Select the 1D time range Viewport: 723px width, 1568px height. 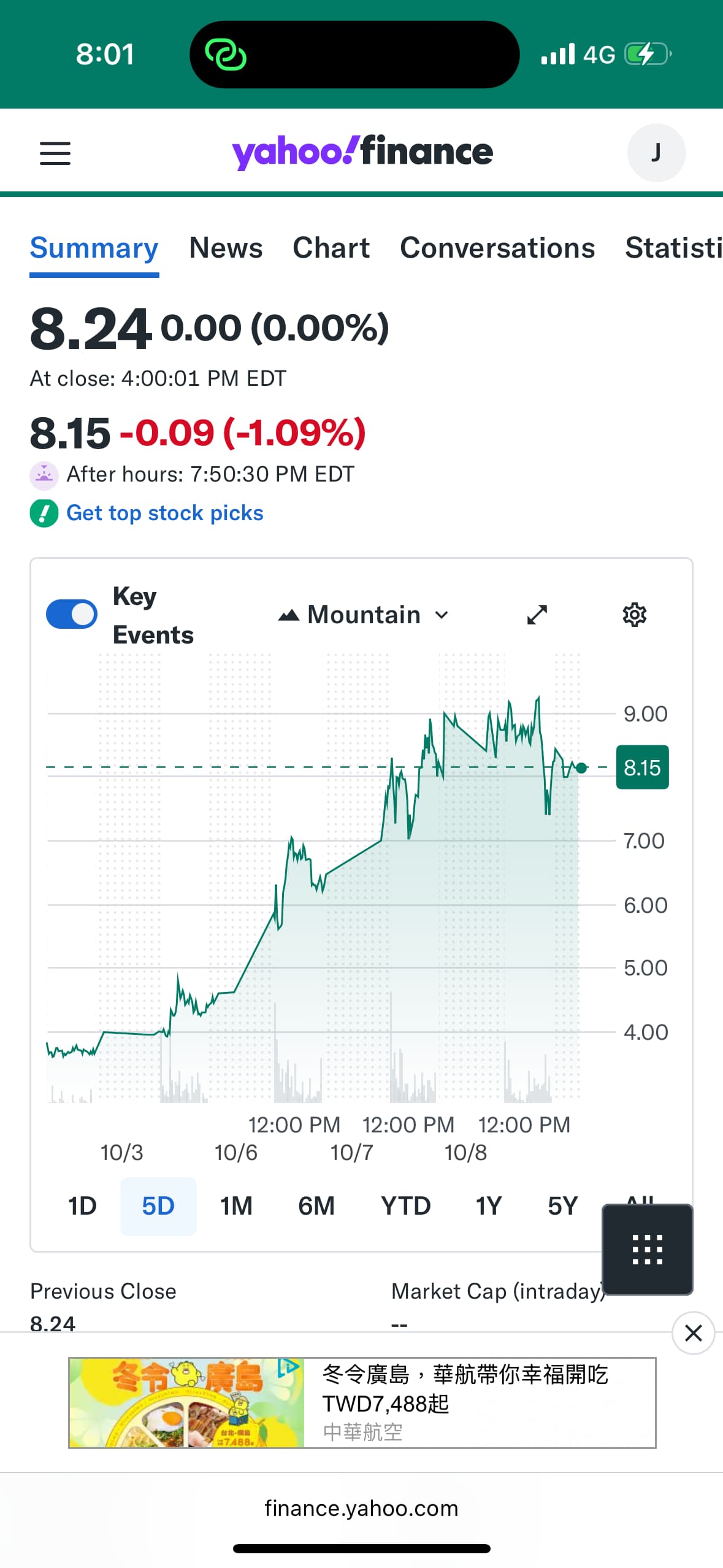point(82,1206)
